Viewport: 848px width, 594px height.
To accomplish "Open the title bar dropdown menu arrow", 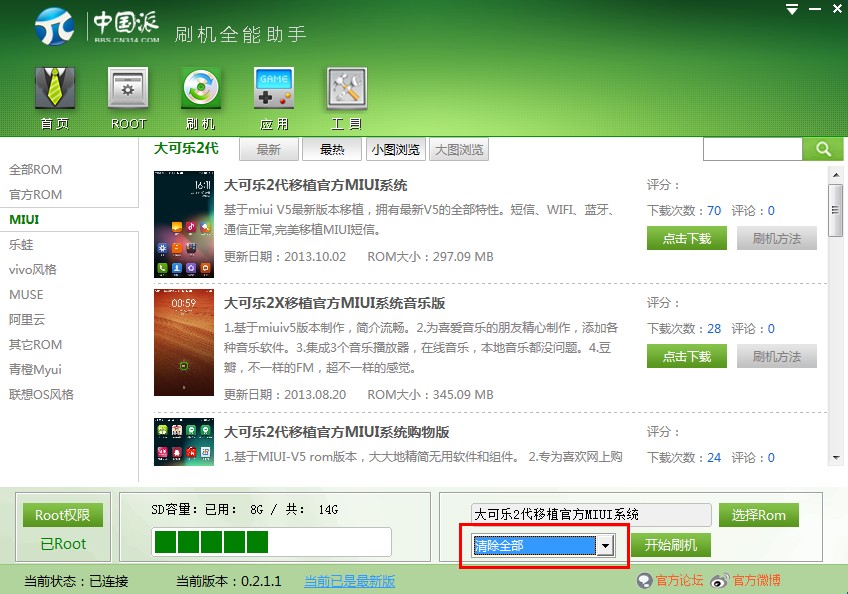I will (x=792, y=9).
